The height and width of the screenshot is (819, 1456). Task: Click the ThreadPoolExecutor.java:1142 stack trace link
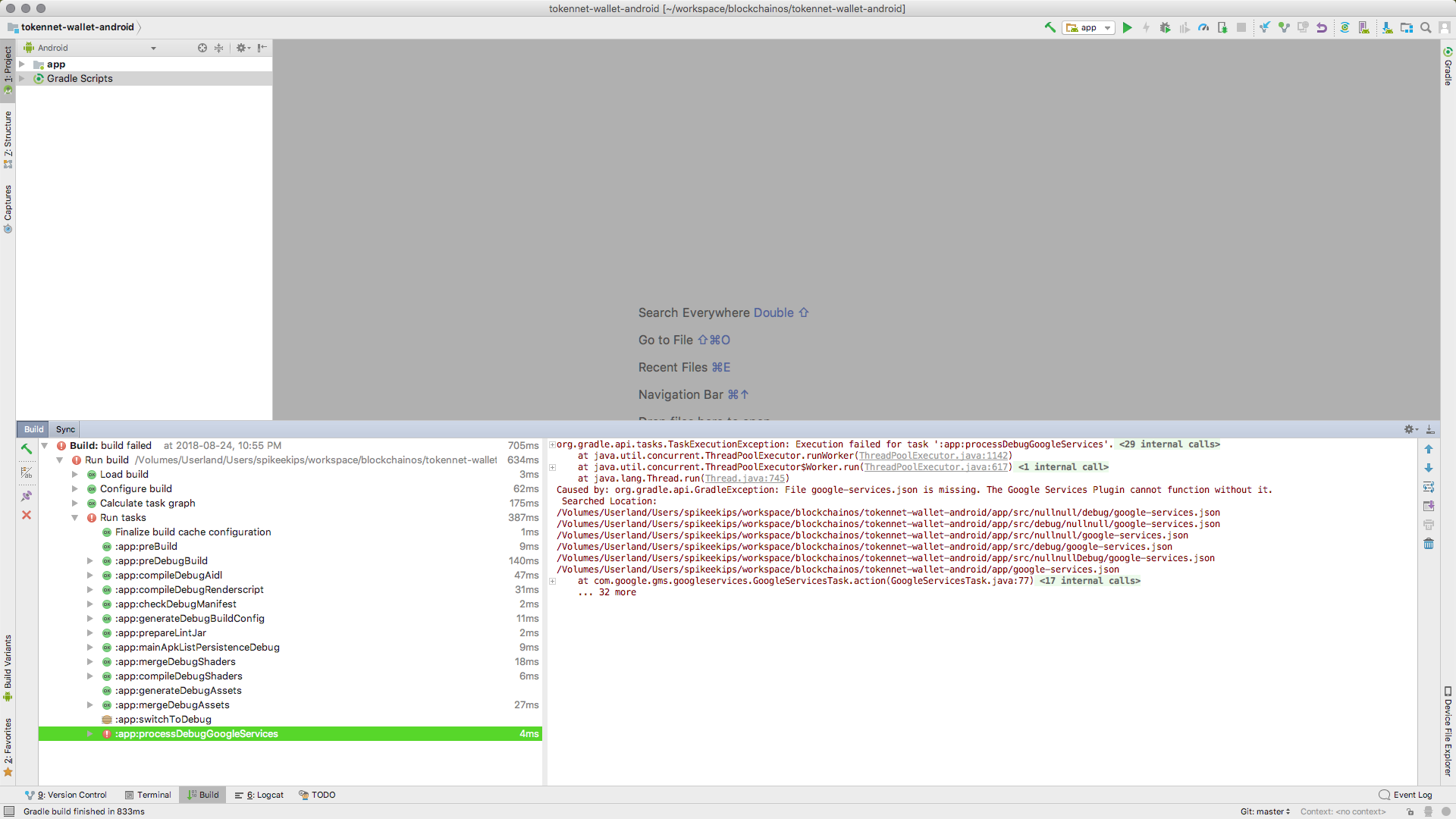[x=935, y=456]
